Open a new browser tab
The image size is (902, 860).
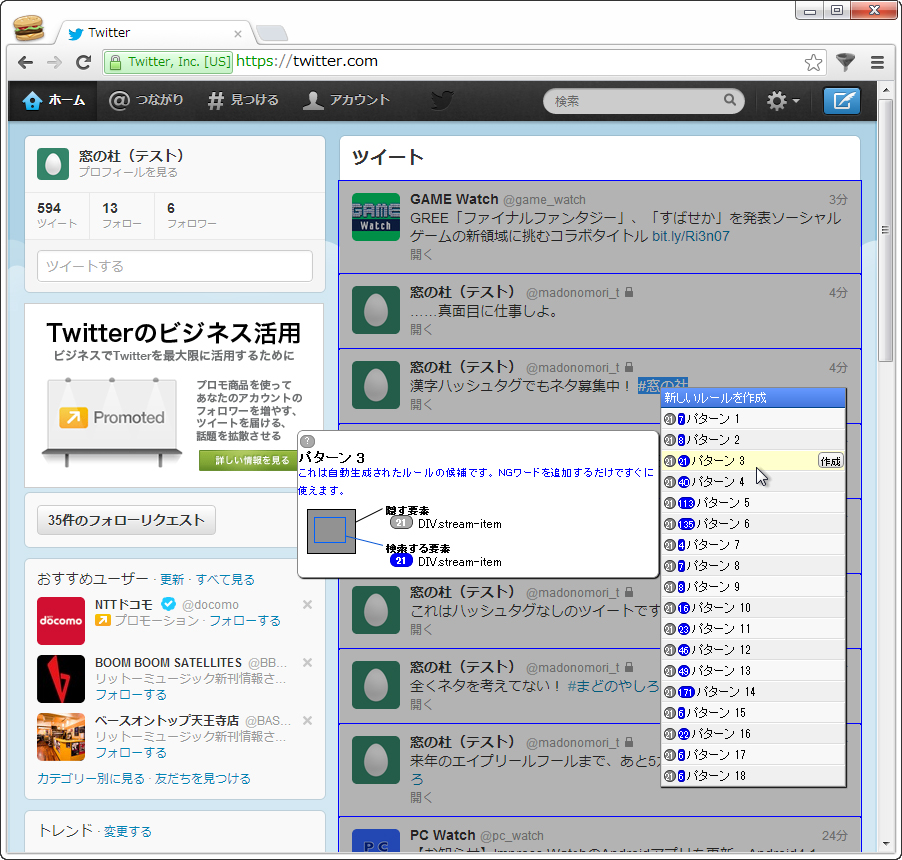click(x=272, y=33)
